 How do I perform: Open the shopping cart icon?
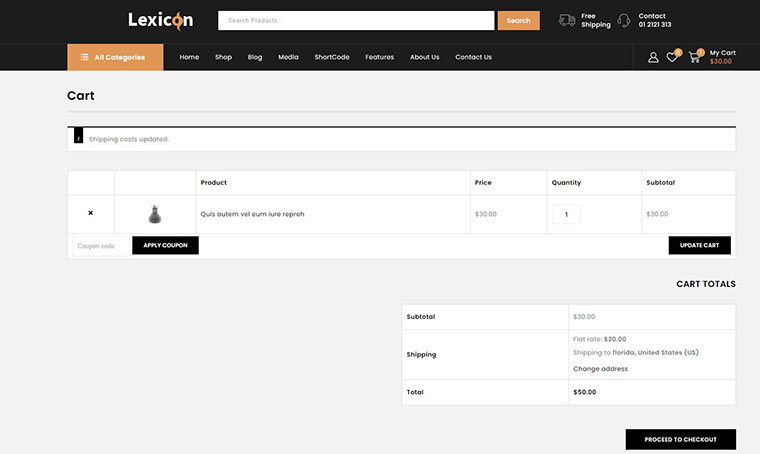694,57
